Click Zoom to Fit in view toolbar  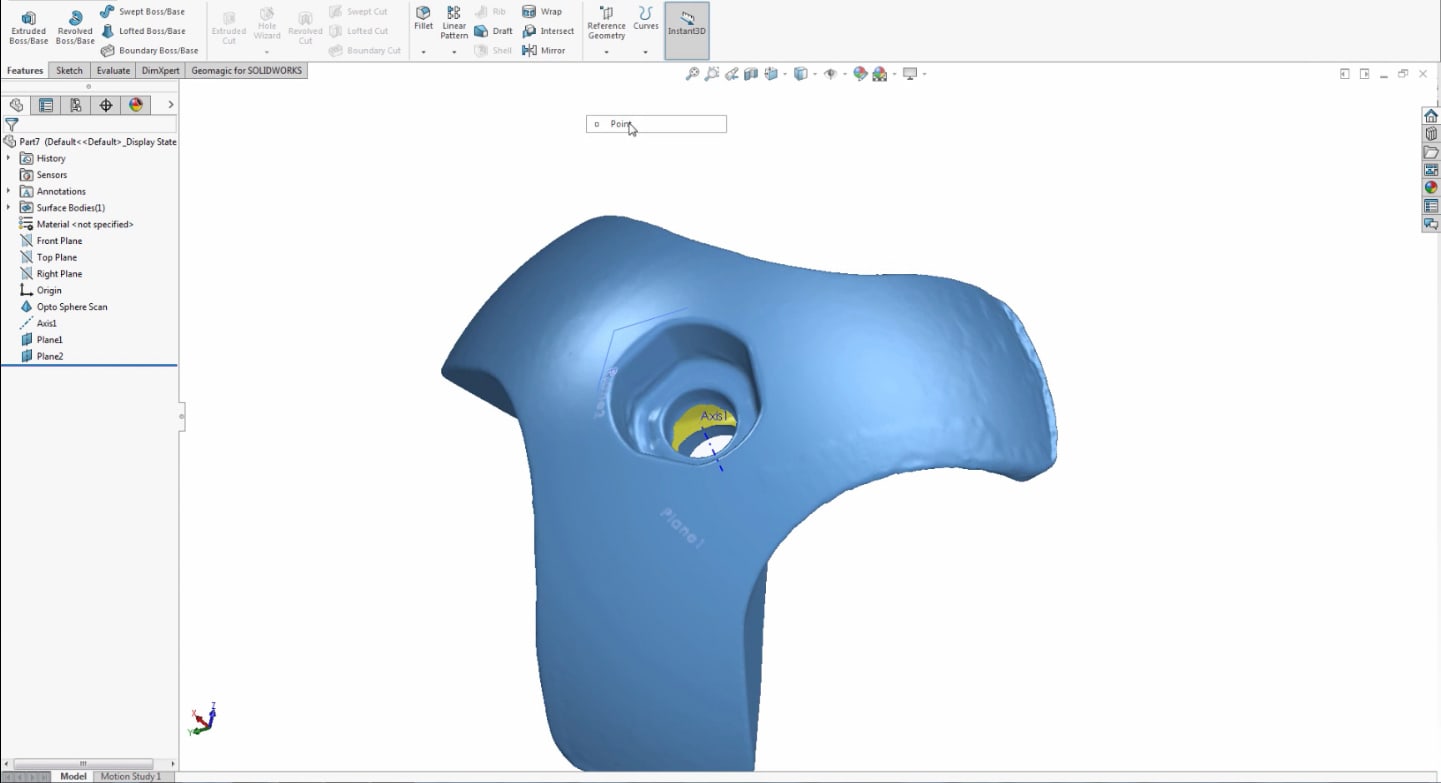pos(692,74)
